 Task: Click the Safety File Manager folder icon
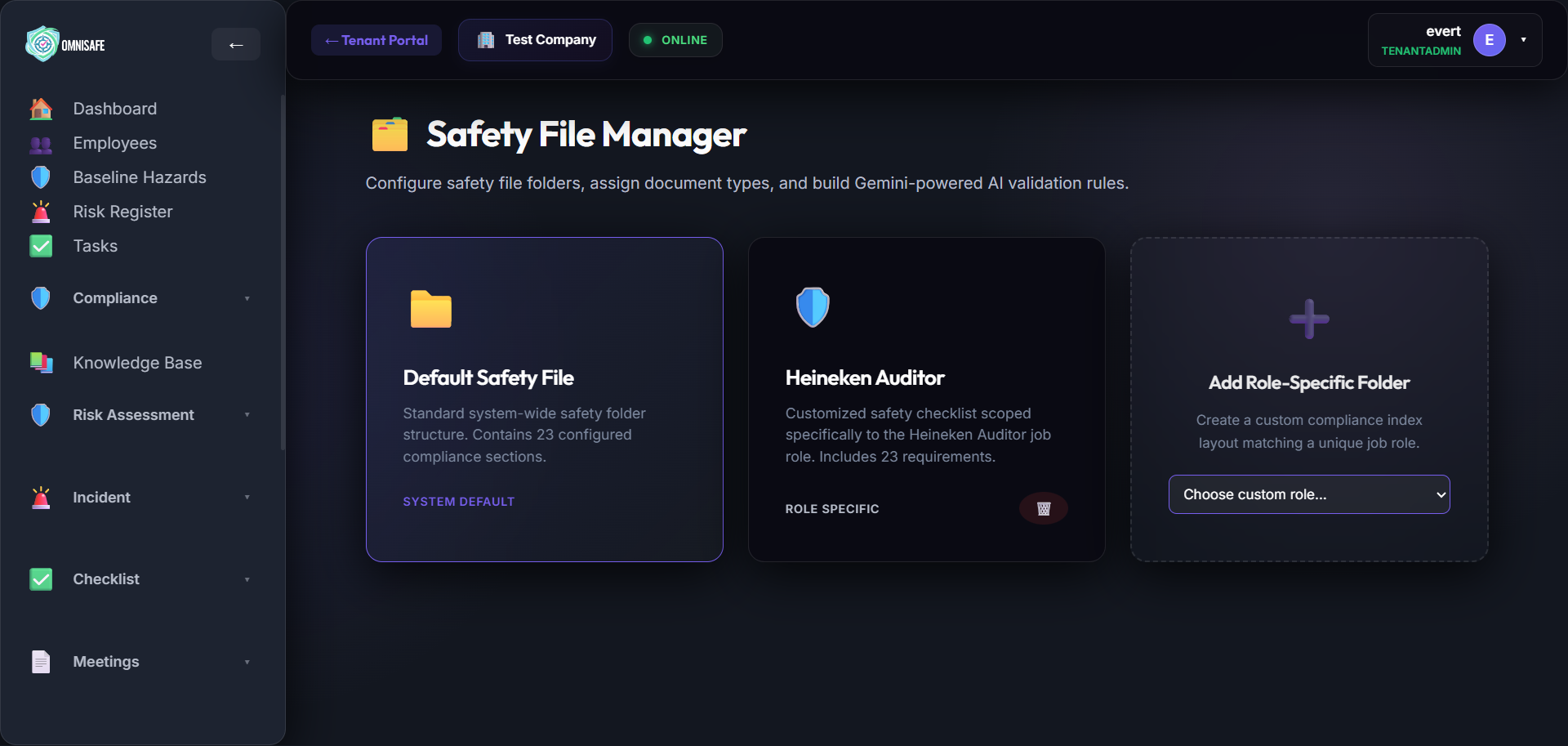pos(390,135)
